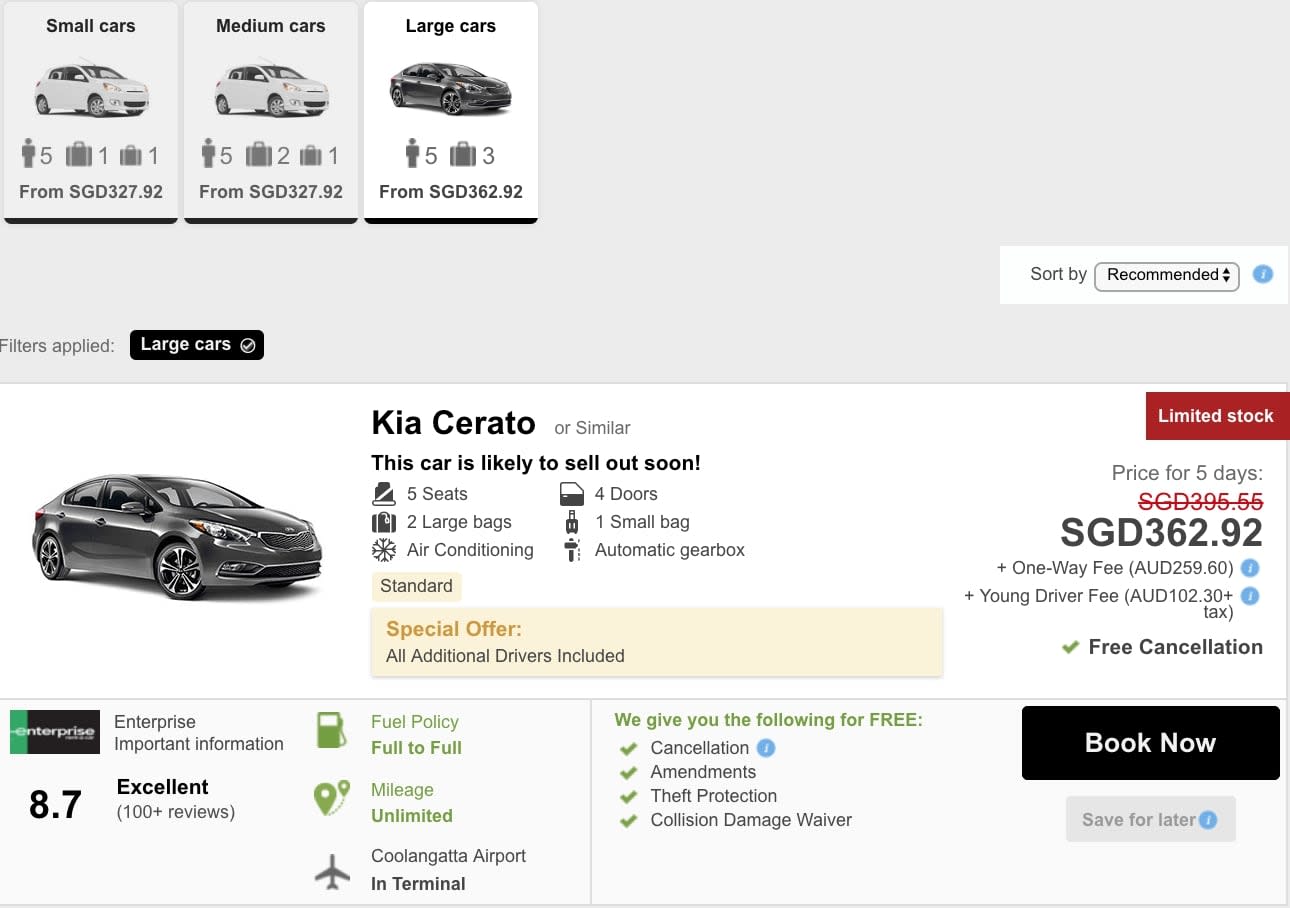
Task: Click the fuel pump icon
Action: (x=331, y=730)
